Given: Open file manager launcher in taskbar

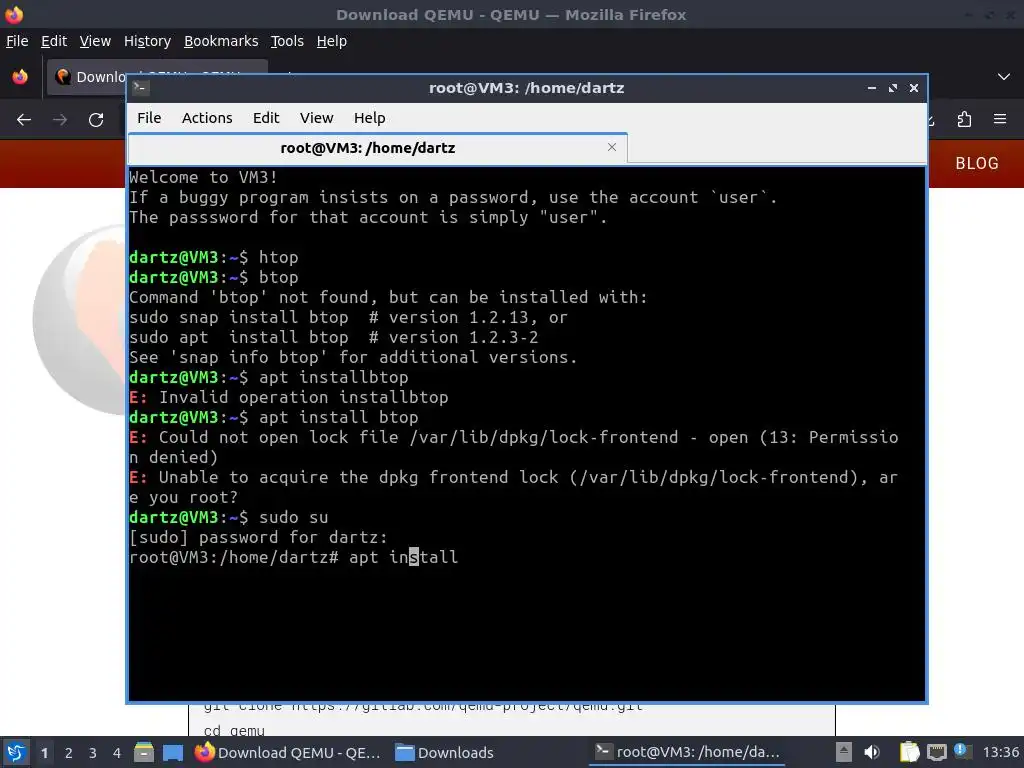Looking at the screenshot, I should [144, 752].
